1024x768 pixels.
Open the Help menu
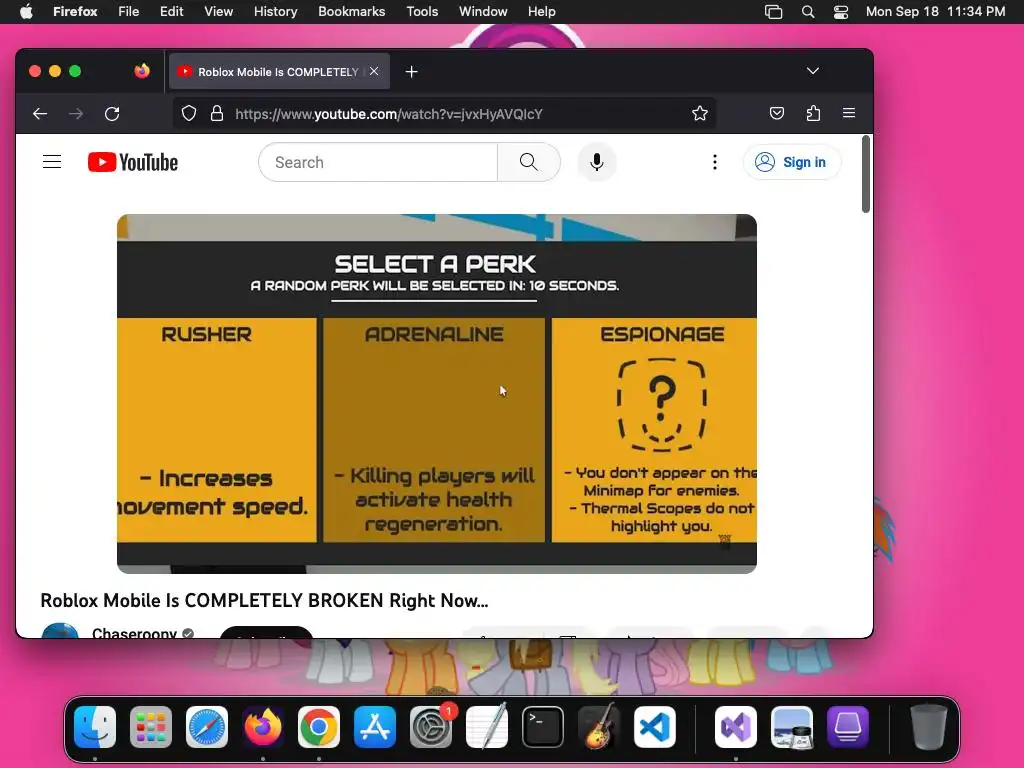[x=541, y=12]
